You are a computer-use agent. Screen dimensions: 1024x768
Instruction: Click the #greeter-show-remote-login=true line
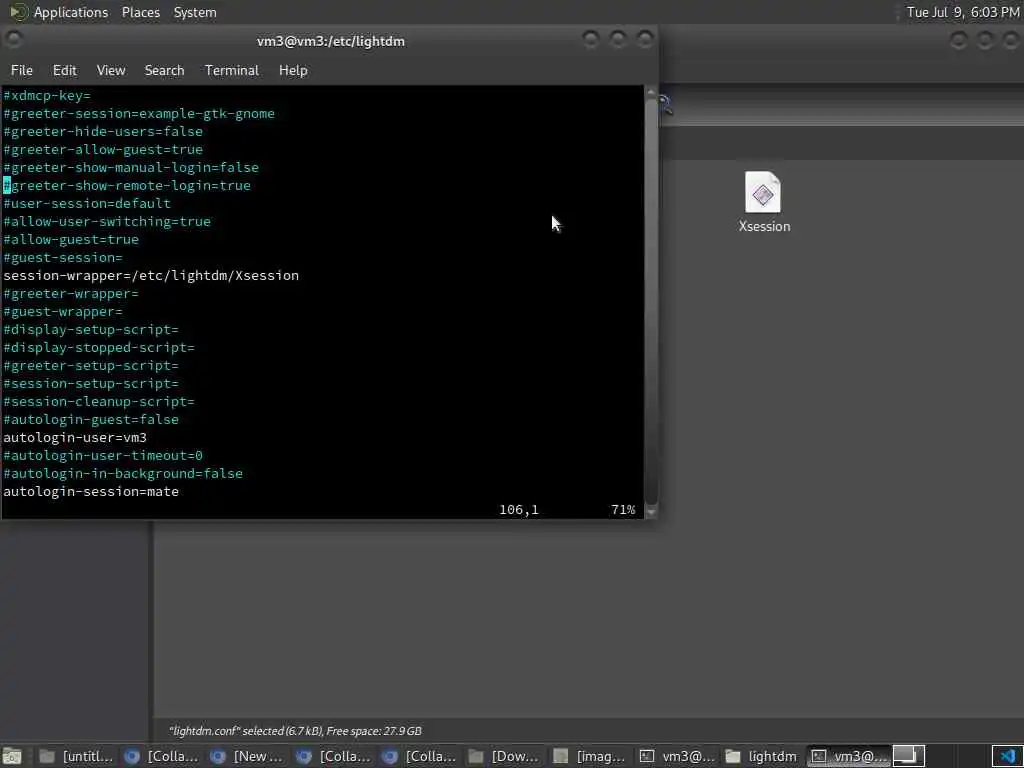[x=127, y=185]
